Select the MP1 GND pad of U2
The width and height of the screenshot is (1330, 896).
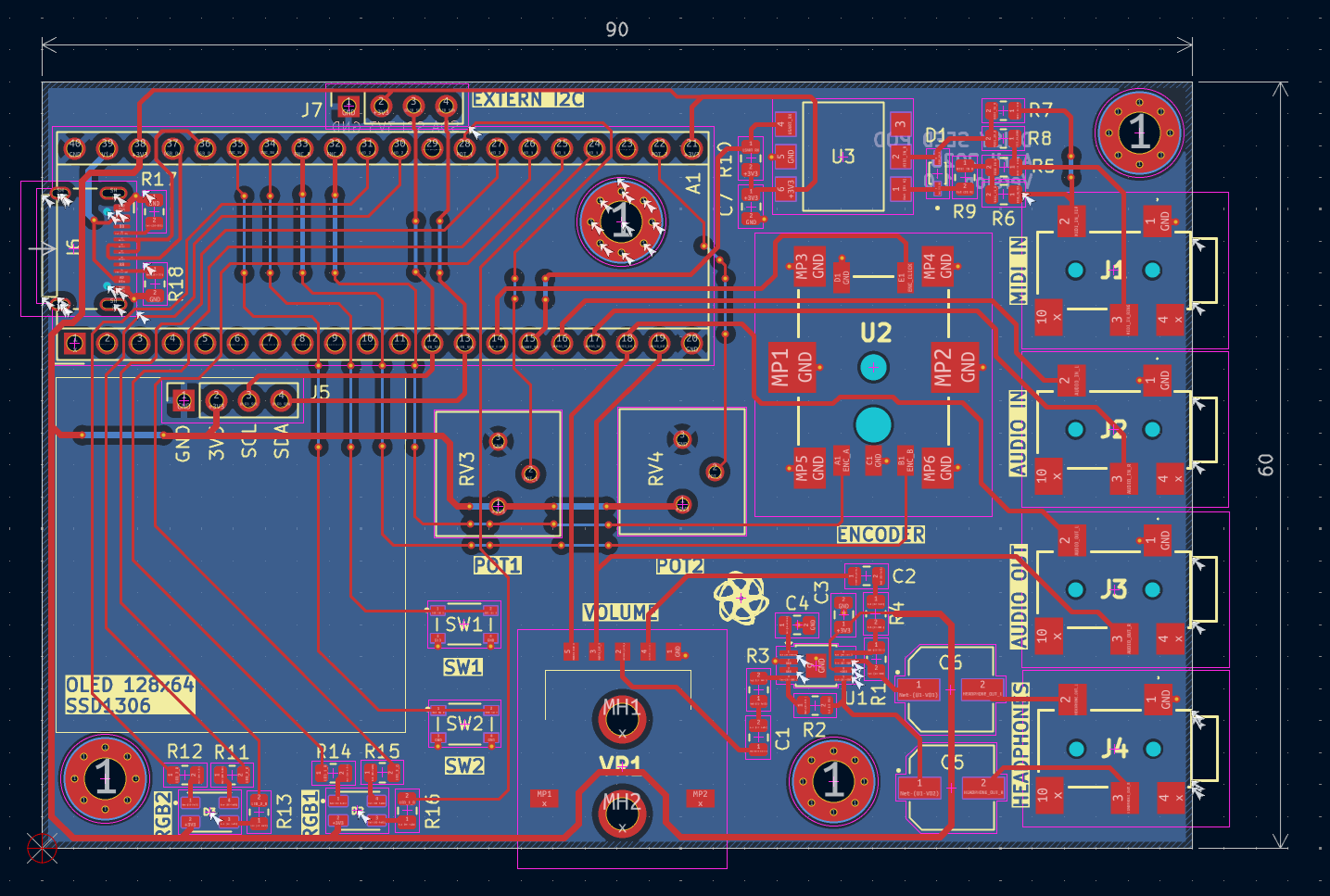793,367
